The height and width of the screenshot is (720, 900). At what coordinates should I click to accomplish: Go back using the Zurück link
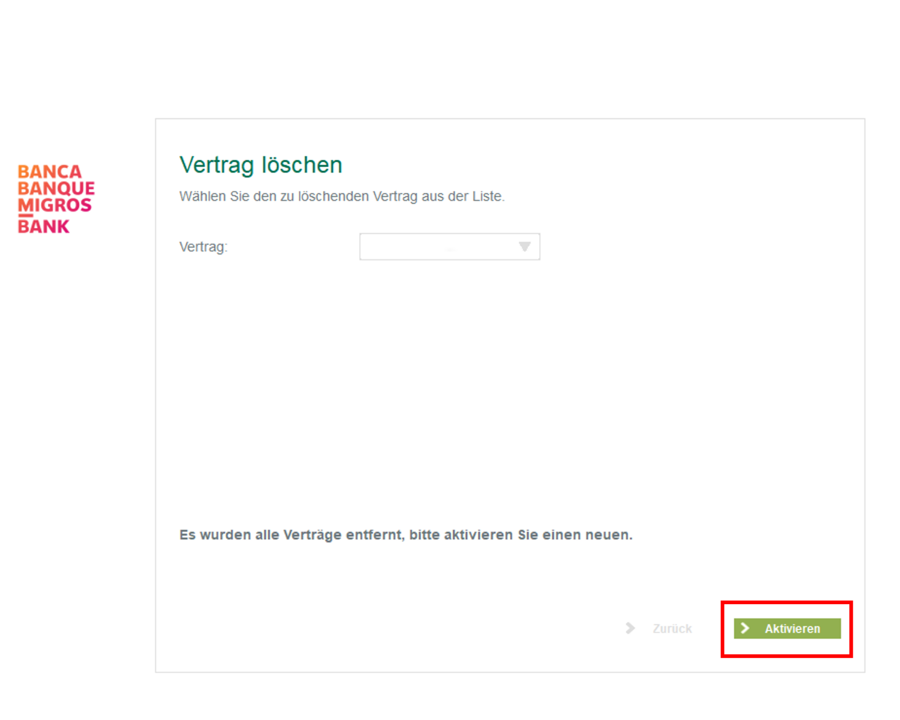point(672,629)
